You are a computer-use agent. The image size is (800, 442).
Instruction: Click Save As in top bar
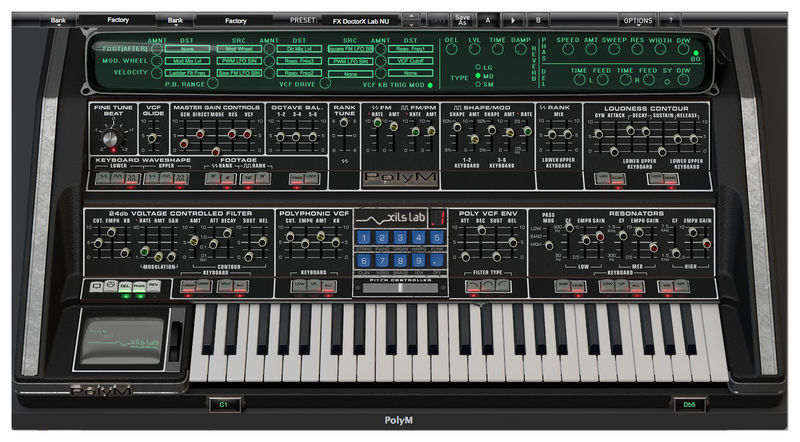pos(462,20)
